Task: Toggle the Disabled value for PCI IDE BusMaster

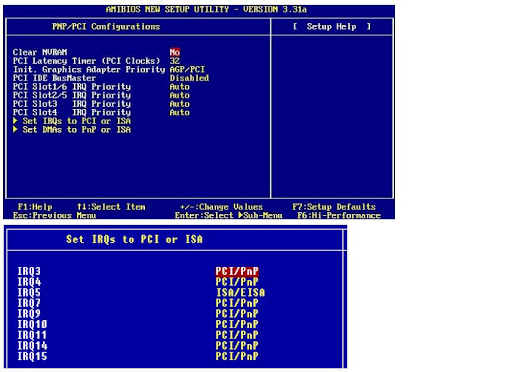Action: pos(189,78)
